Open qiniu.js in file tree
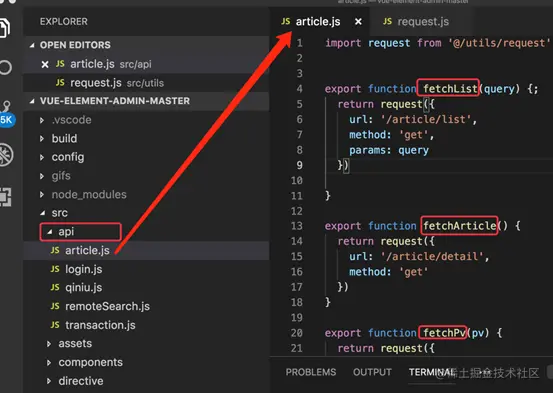 tap(146, 288)
